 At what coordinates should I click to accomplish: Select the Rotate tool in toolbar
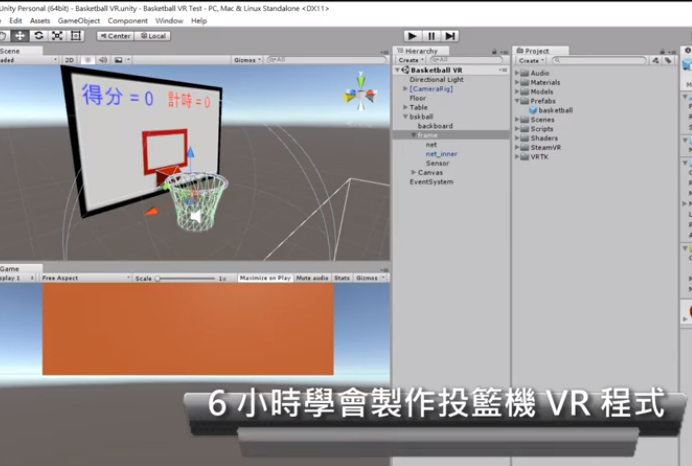(38, 36)
